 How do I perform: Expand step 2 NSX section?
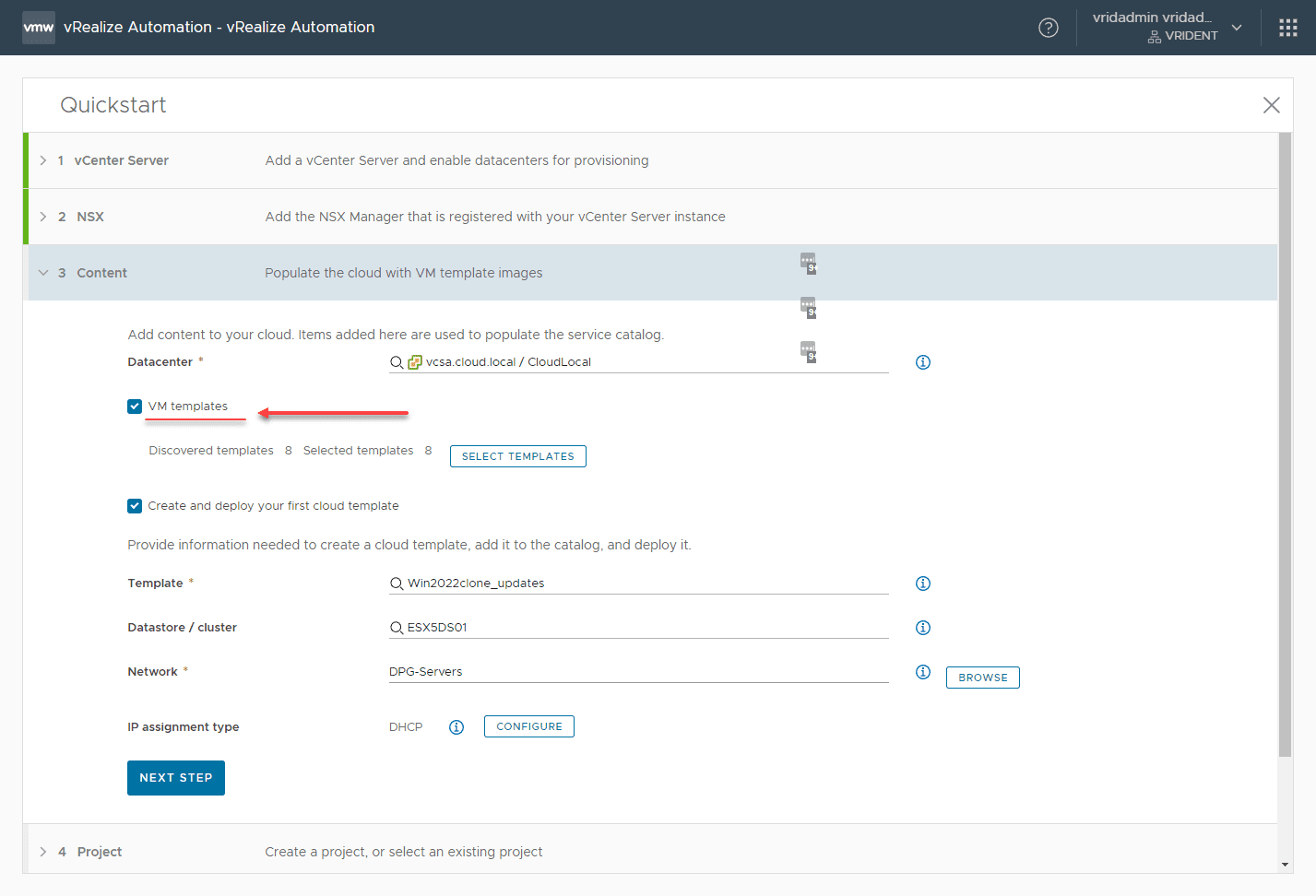[x=43, y=217]
